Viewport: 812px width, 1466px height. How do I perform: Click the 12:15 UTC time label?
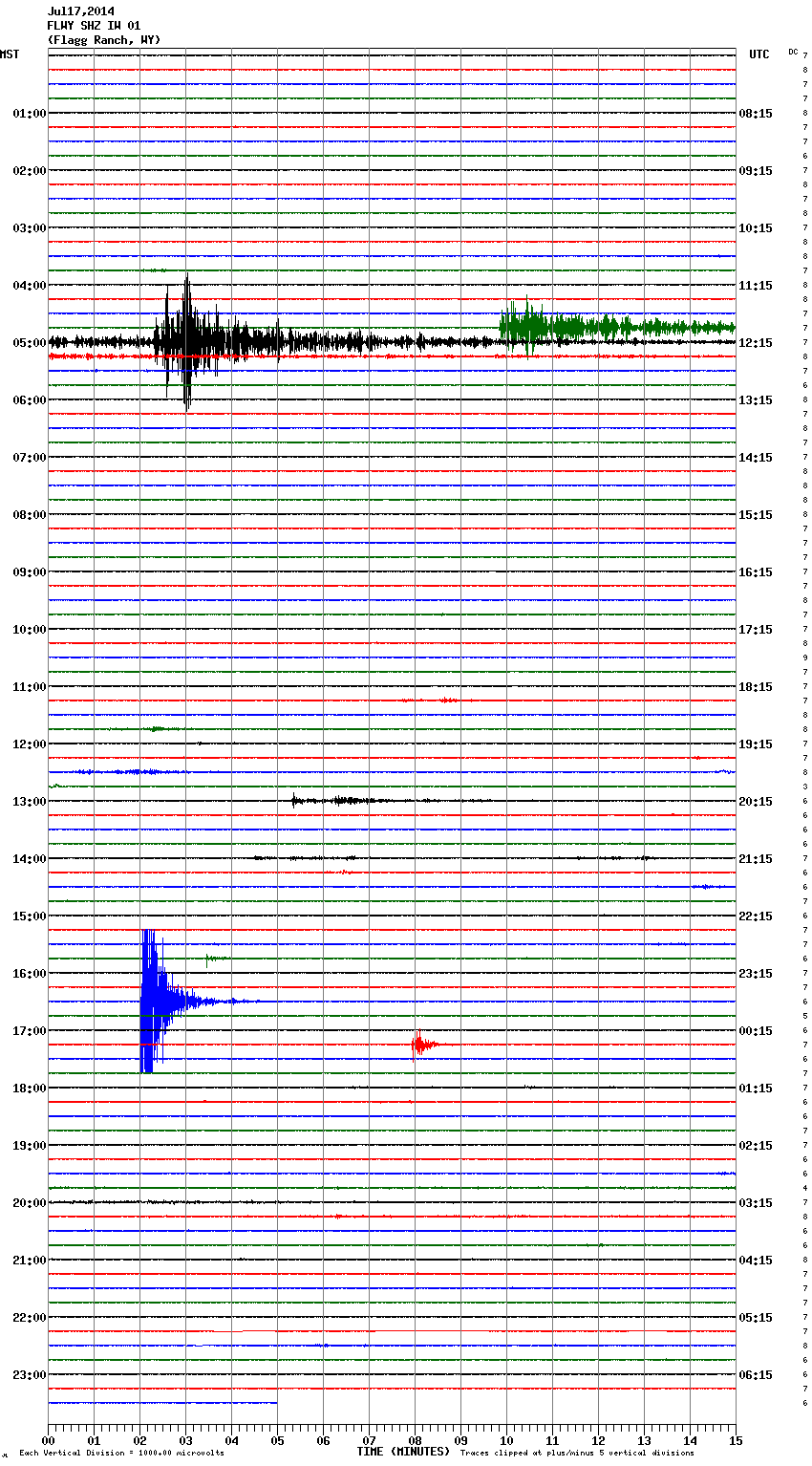click(756, 343)
